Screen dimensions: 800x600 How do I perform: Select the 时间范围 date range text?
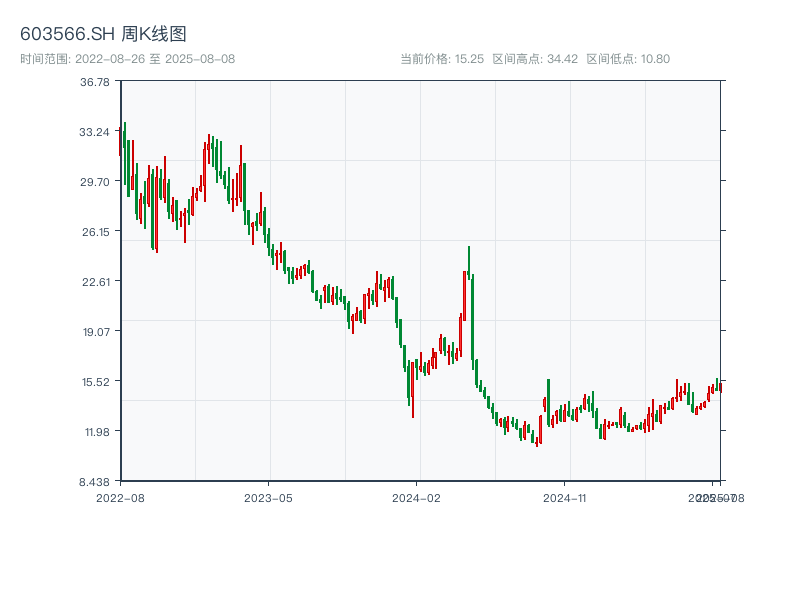point(127,59)
